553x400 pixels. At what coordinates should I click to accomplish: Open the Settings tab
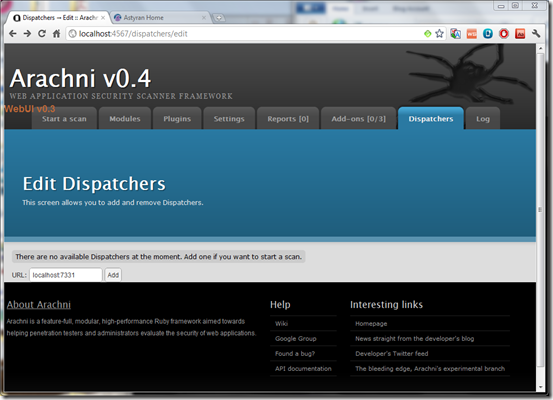229,119
